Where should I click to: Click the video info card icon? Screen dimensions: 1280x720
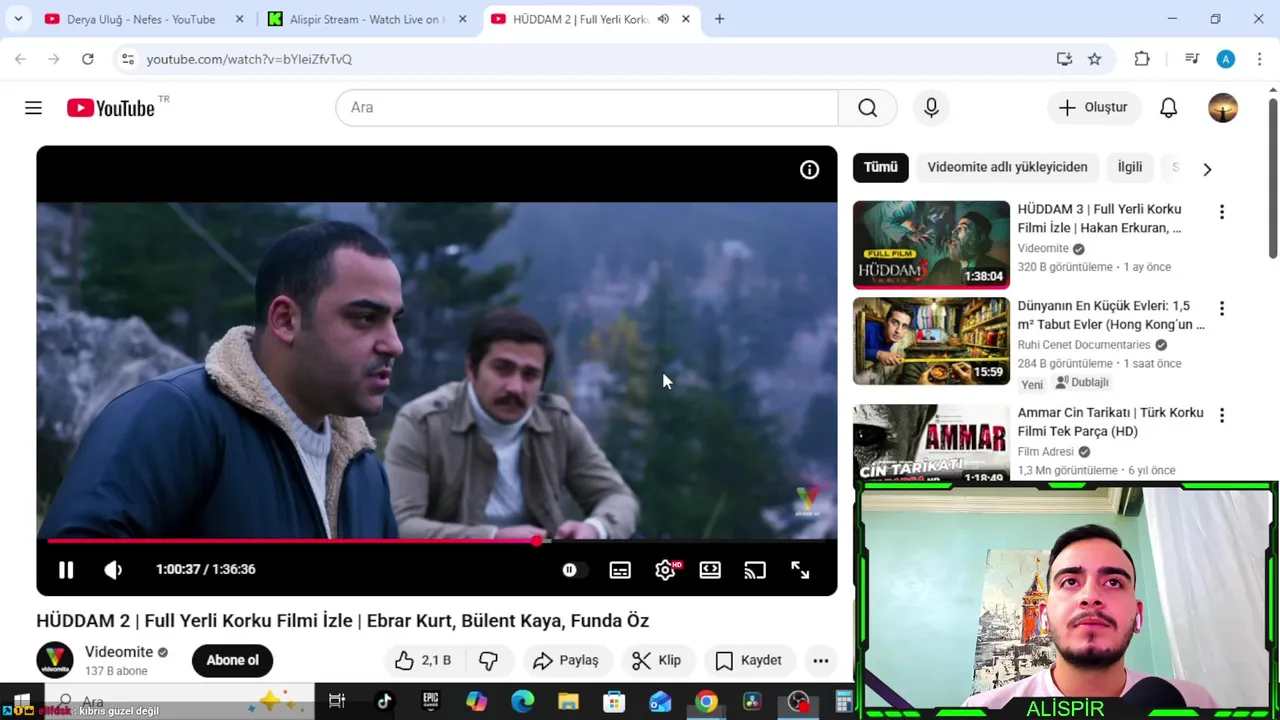pyautogui.click(x=809, y=170)
